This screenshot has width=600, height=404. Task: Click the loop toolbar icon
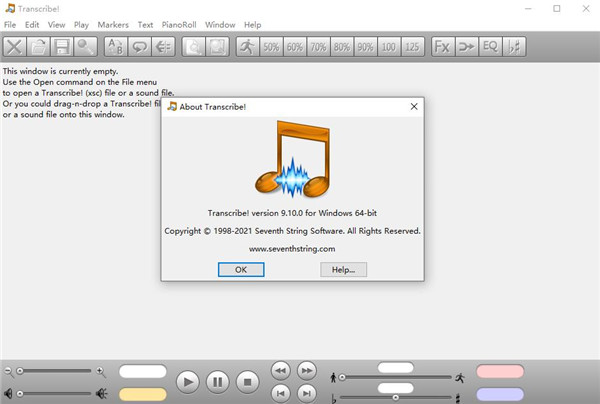click(x=140, y=47)
